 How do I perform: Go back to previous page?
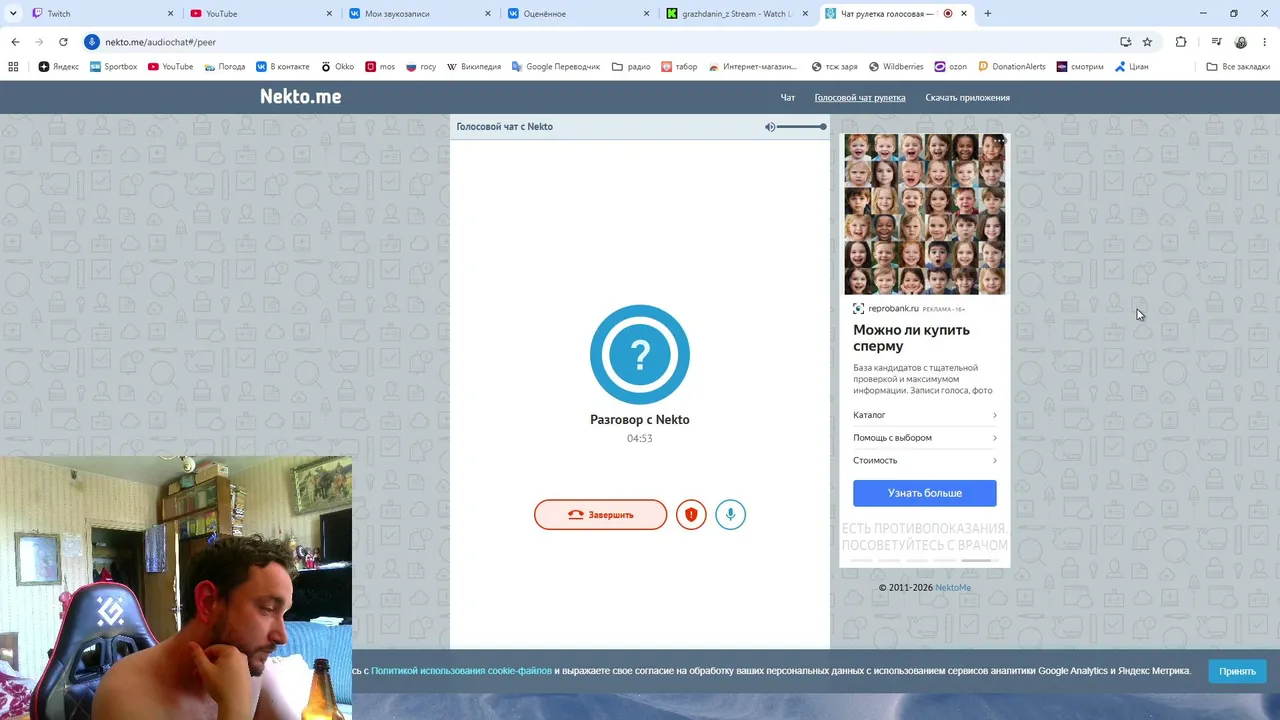(x=15, y=42)
